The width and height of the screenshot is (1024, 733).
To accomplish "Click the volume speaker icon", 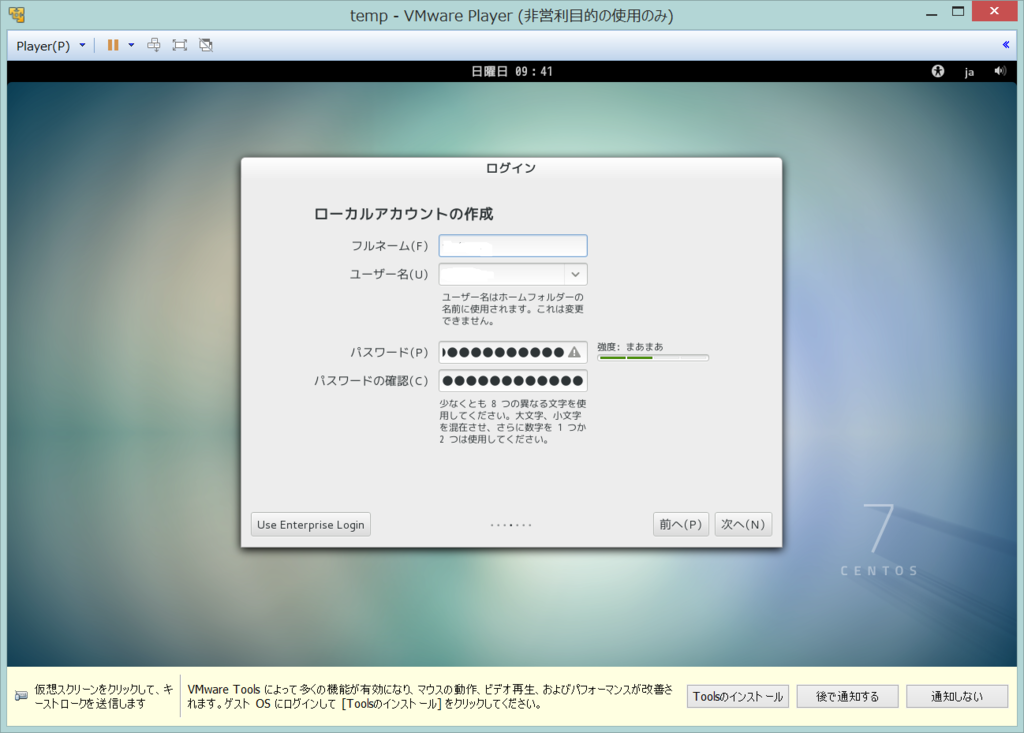I will (1000, 71).
